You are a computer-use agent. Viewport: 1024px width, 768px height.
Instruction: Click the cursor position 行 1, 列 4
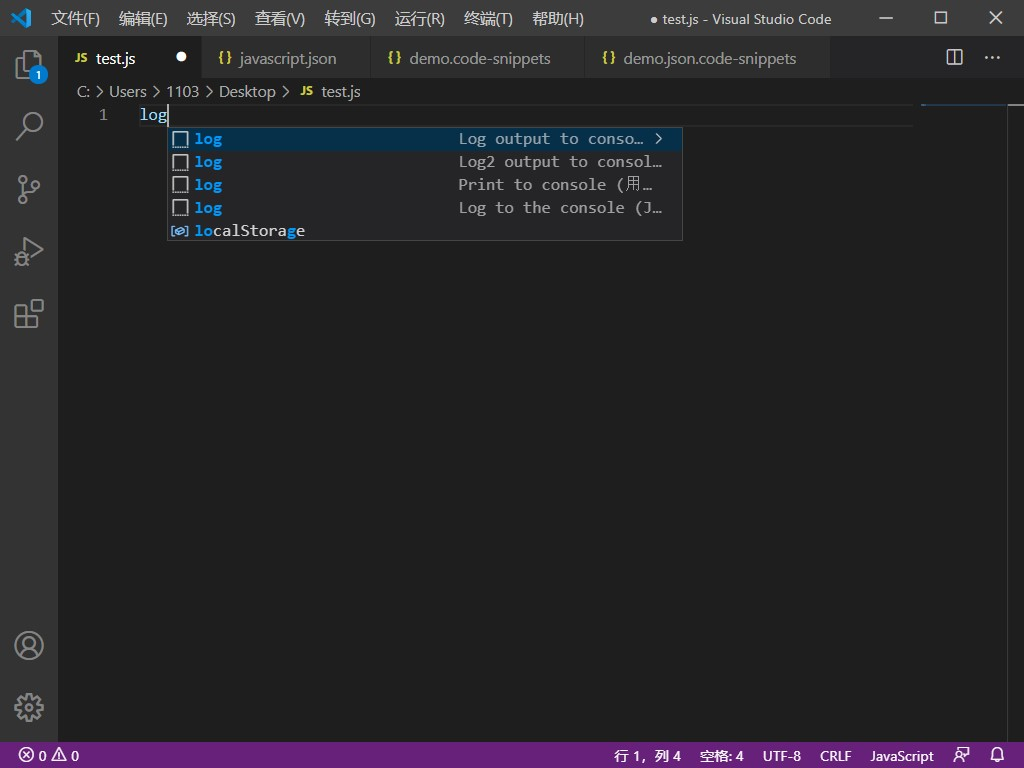click(647, 756)
